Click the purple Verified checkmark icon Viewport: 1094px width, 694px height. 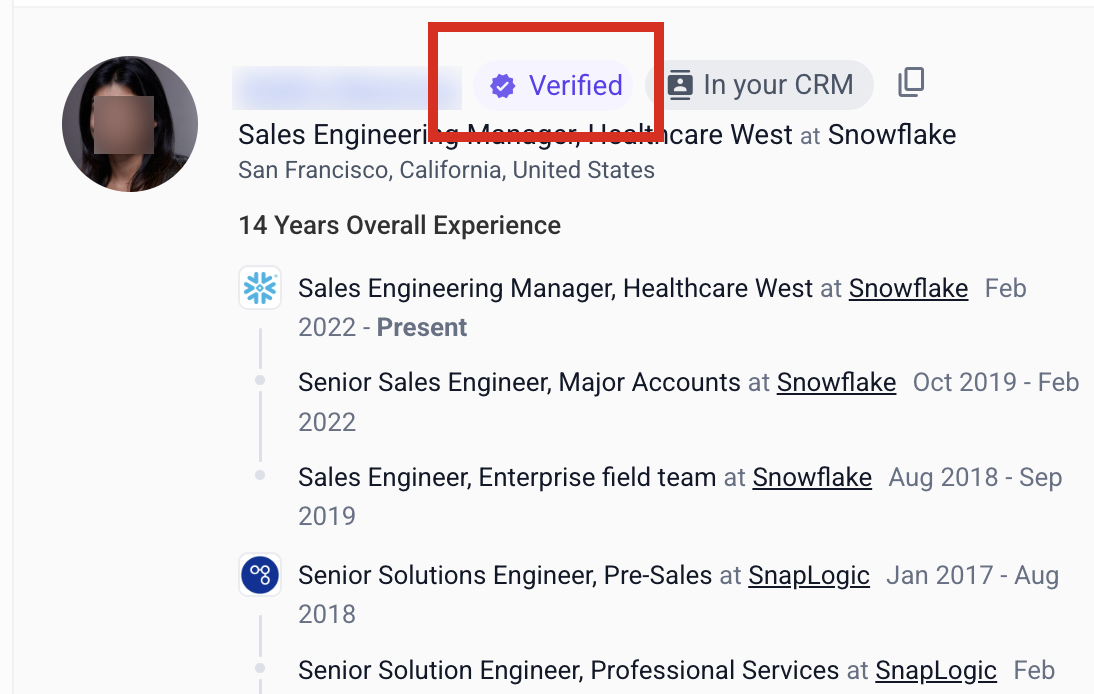coord(503,86)
